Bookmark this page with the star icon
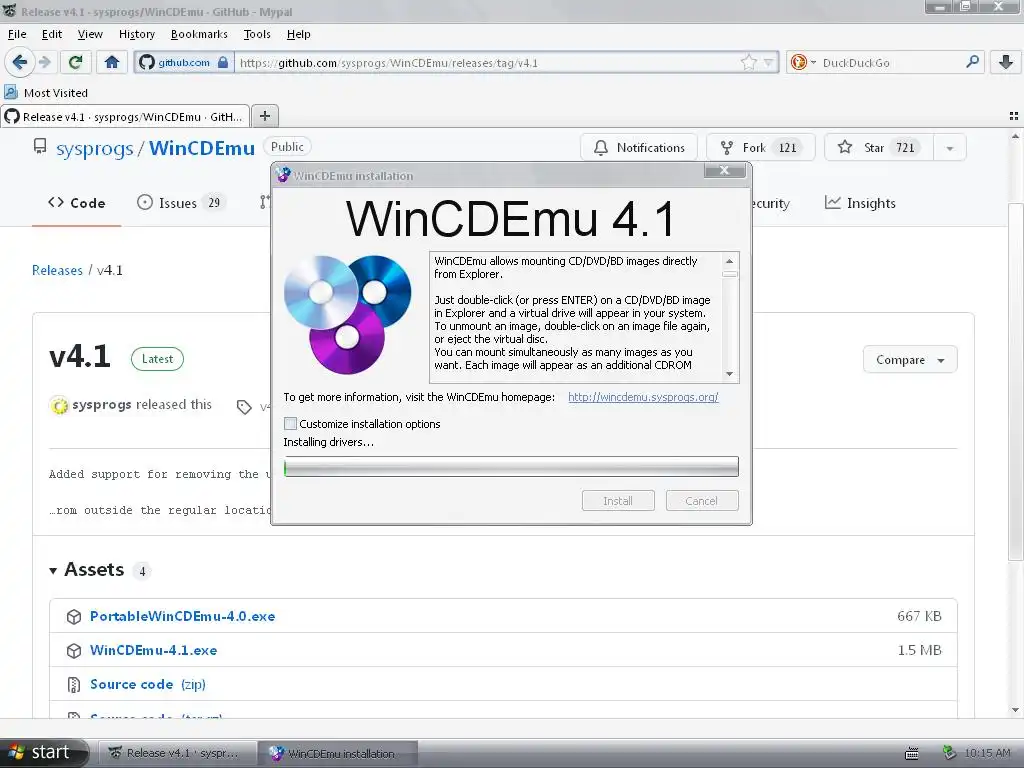The width and height of the screenshot is (1024, 768). click(x=748, y=63)
